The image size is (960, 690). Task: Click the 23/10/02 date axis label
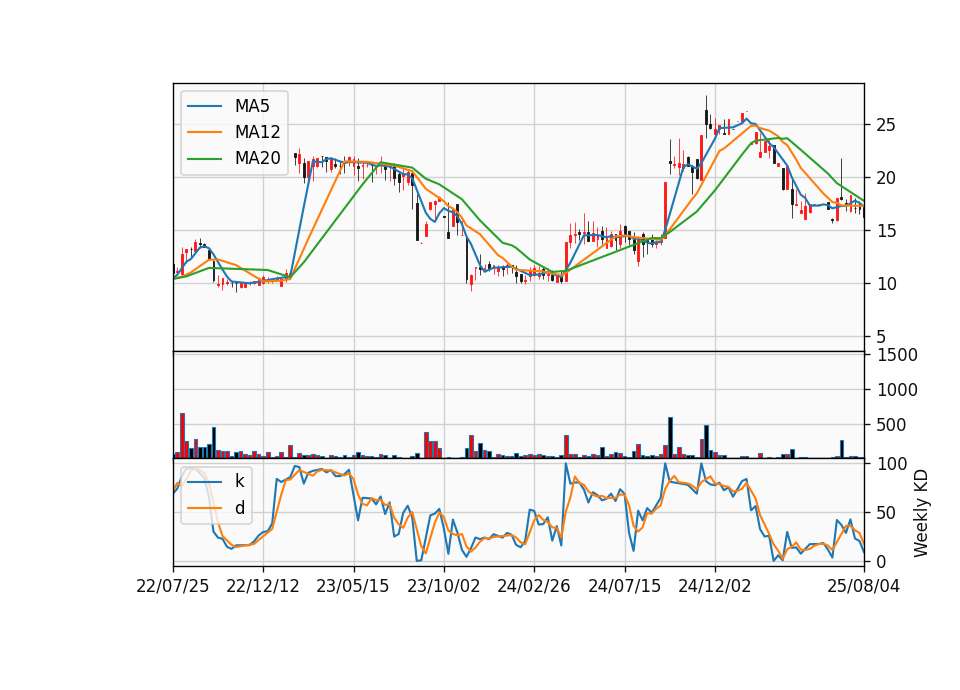[x=444, y=586]
